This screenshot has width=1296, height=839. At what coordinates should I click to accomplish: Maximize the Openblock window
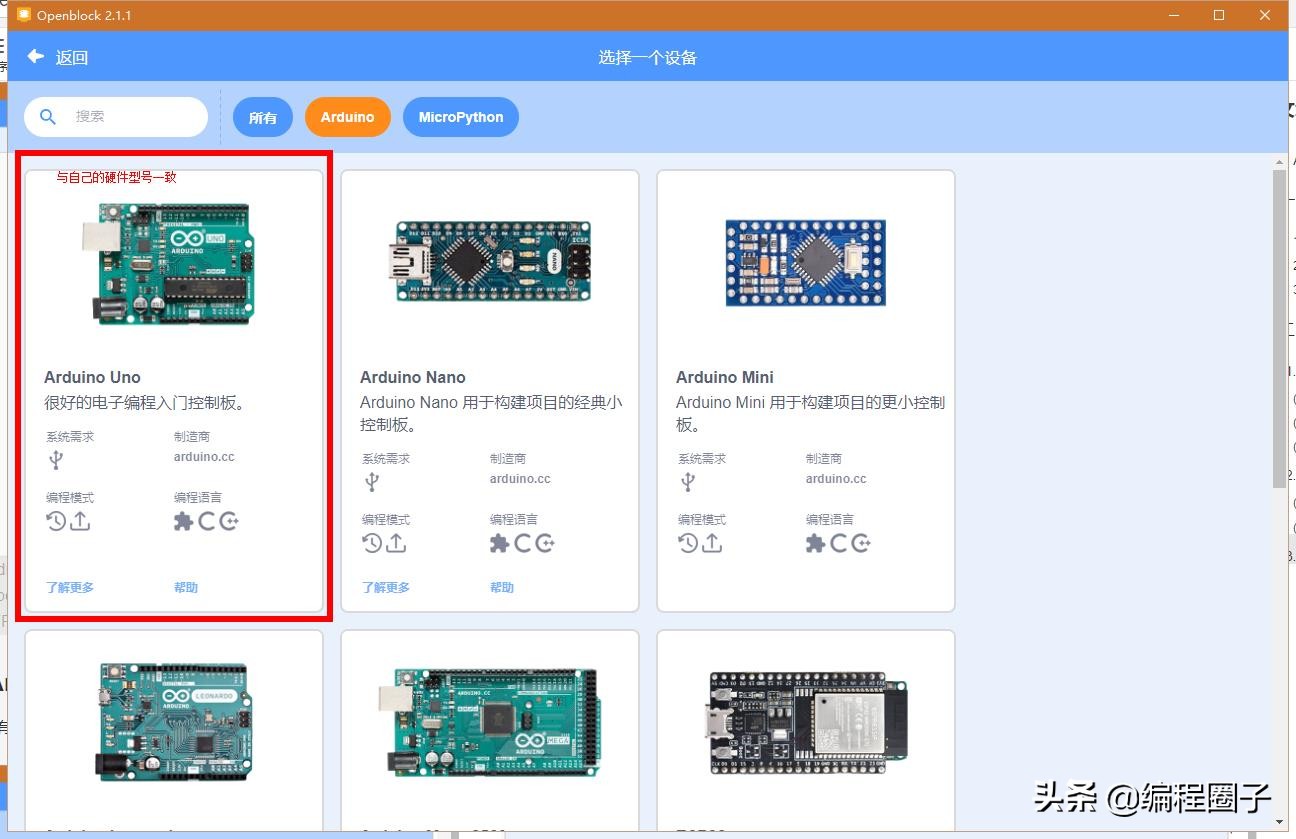(x=1219, y=15)
